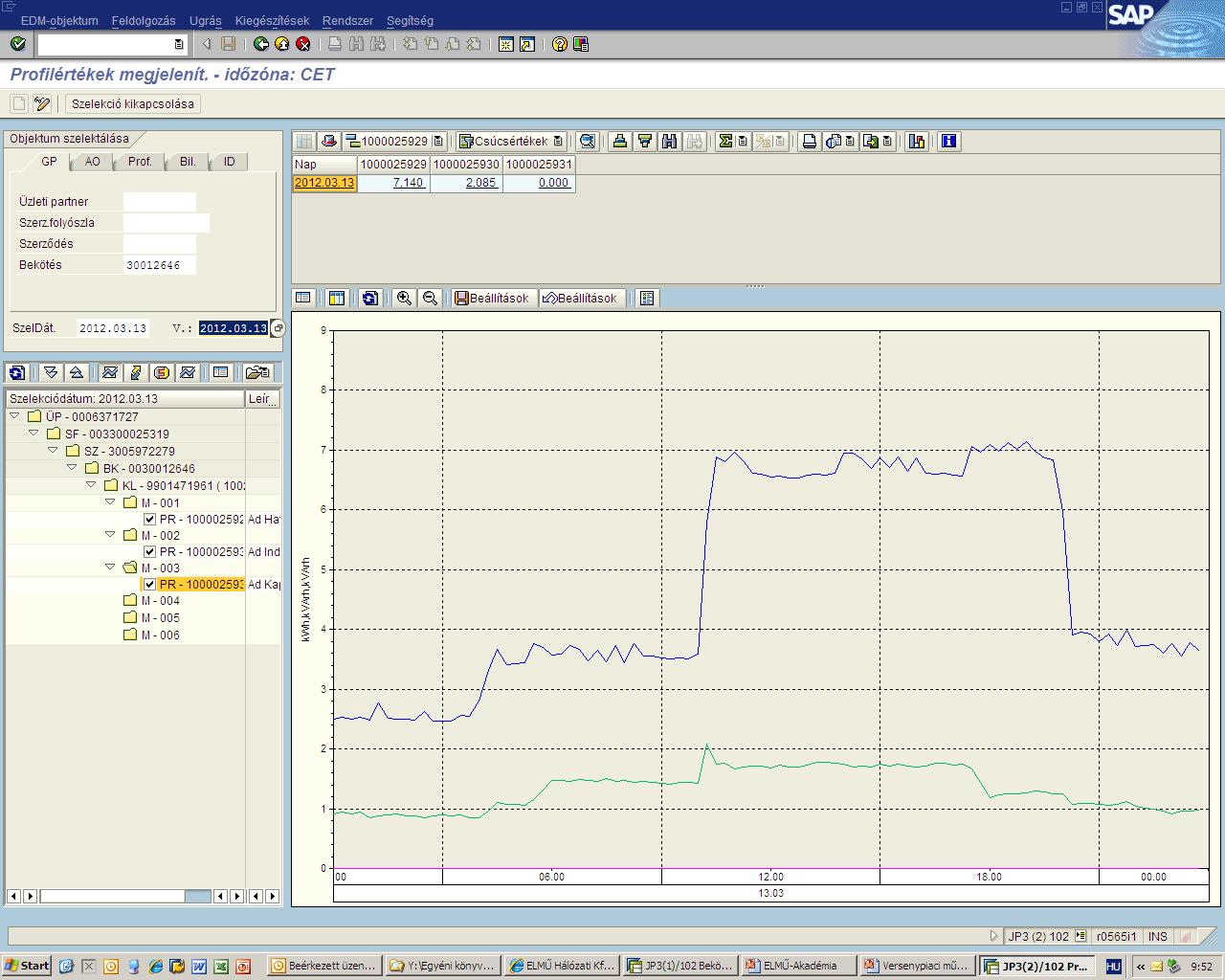Click the Zoom Out magnifier above chart
This screenshot has height=980, width=1225.
430,298
